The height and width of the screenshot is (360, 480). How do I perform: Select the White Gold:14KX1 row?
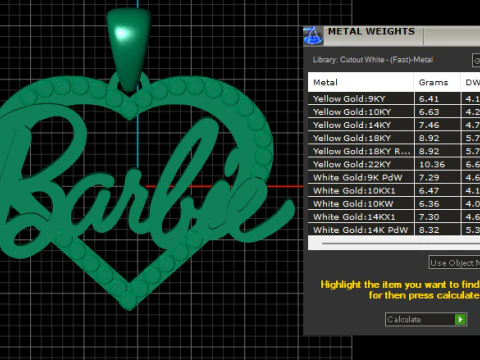(394, 217)
